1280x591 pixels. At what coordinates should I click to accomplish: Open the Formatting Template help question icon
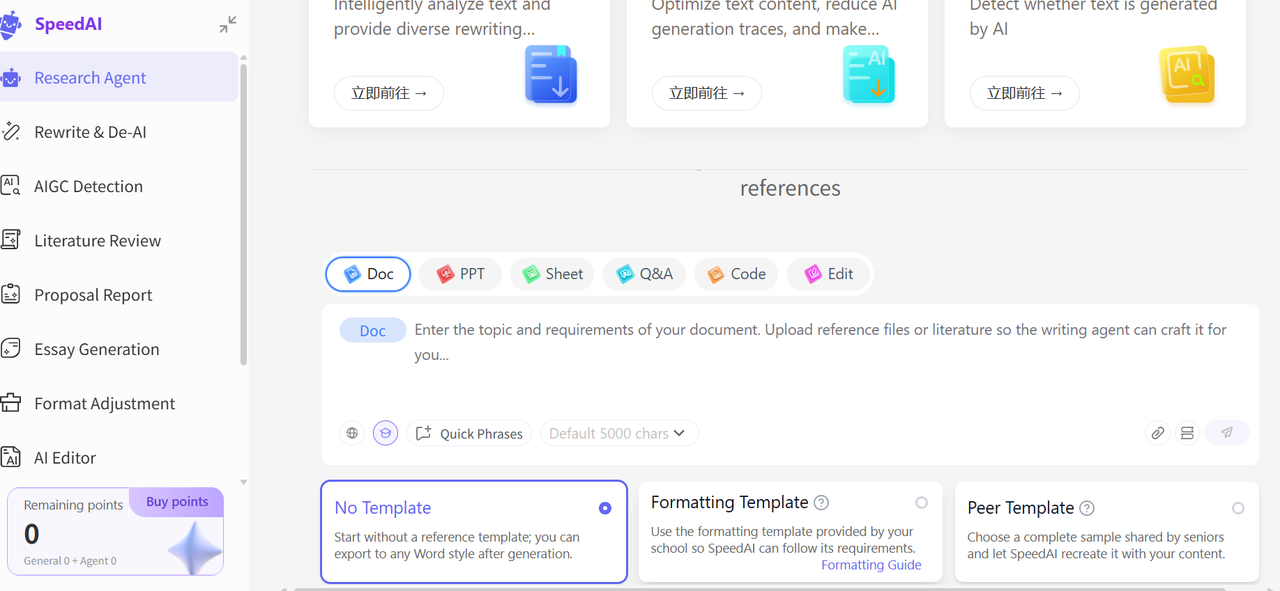coord(821,503)
